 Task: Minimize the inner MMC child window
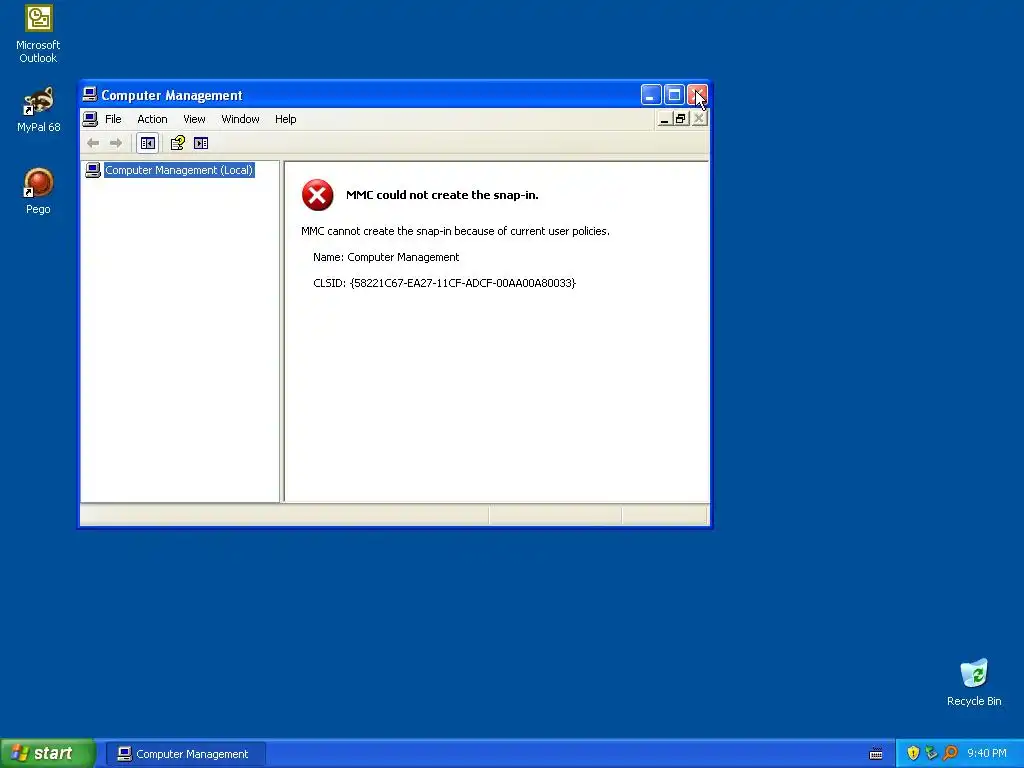click(x=664, y=118)
